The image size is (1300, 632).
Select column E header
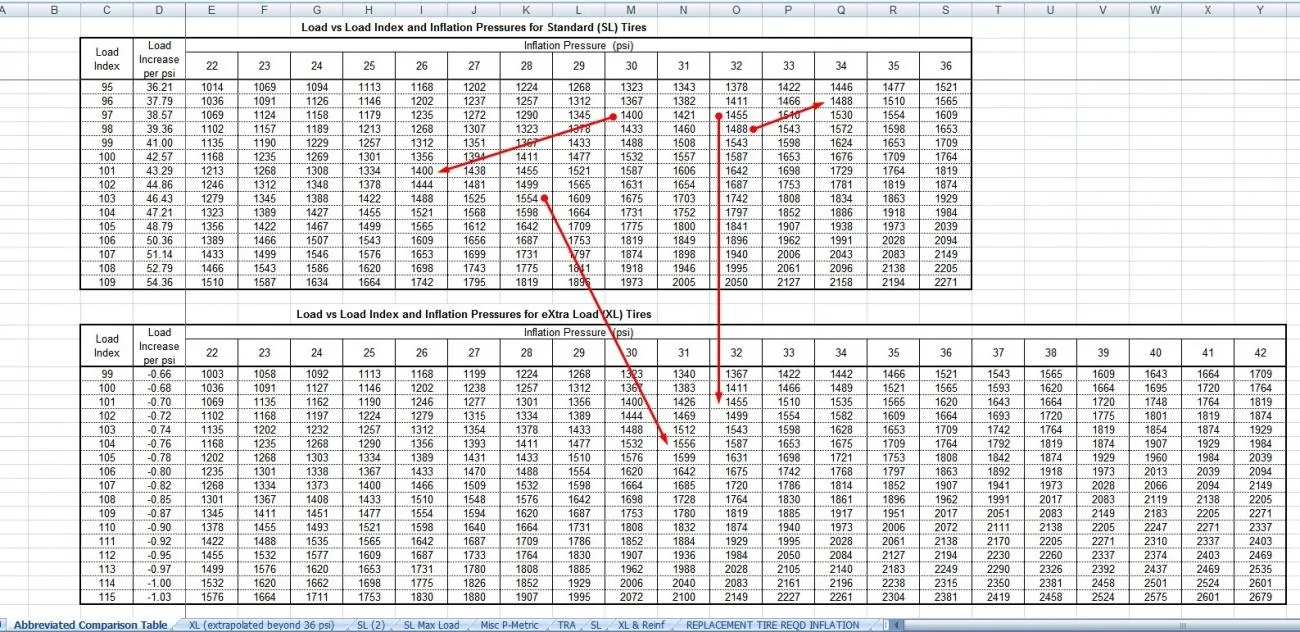[x=211, y=9]
